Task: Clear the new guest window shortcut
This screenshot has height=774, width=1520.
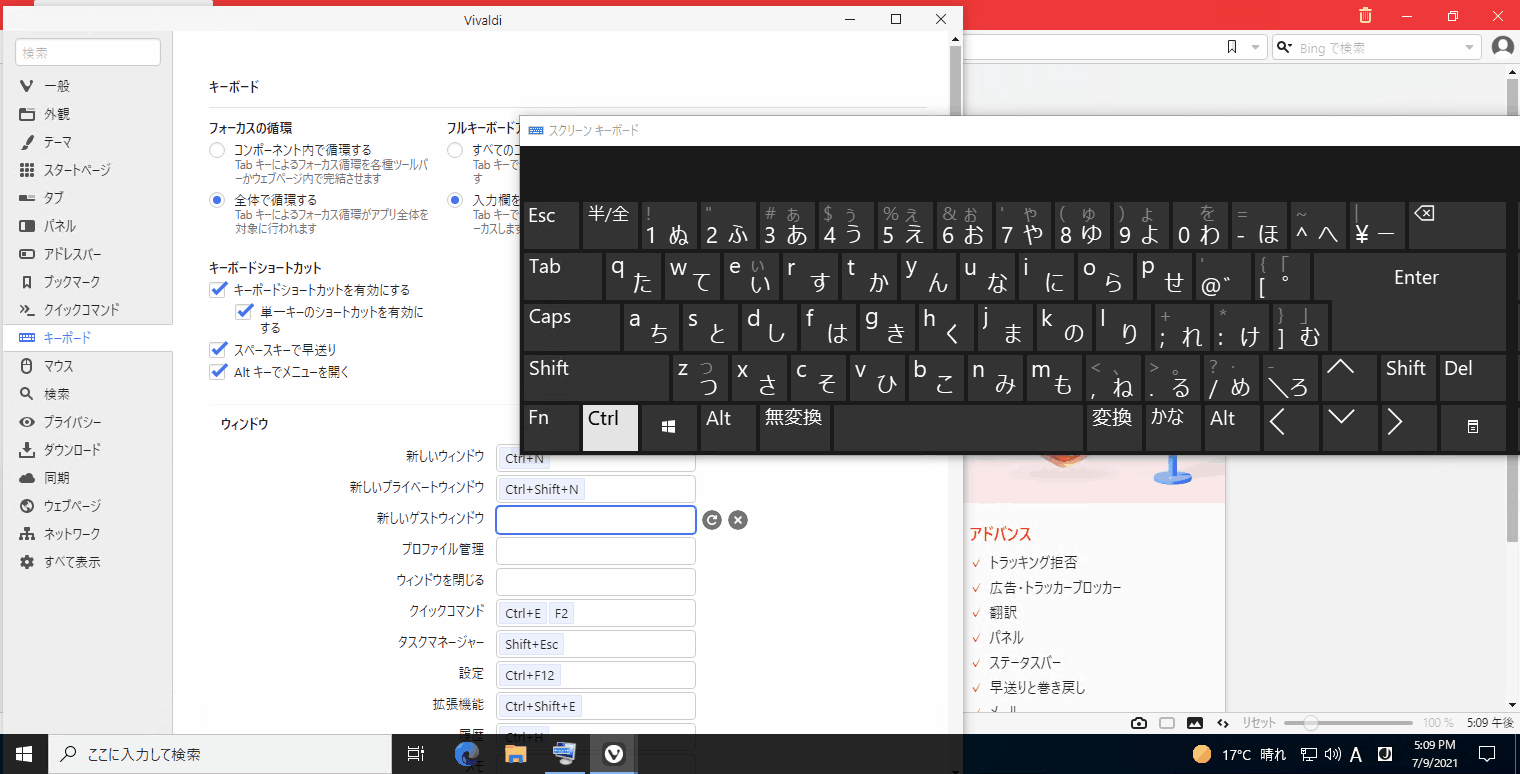Action: (x=738, y=519)
